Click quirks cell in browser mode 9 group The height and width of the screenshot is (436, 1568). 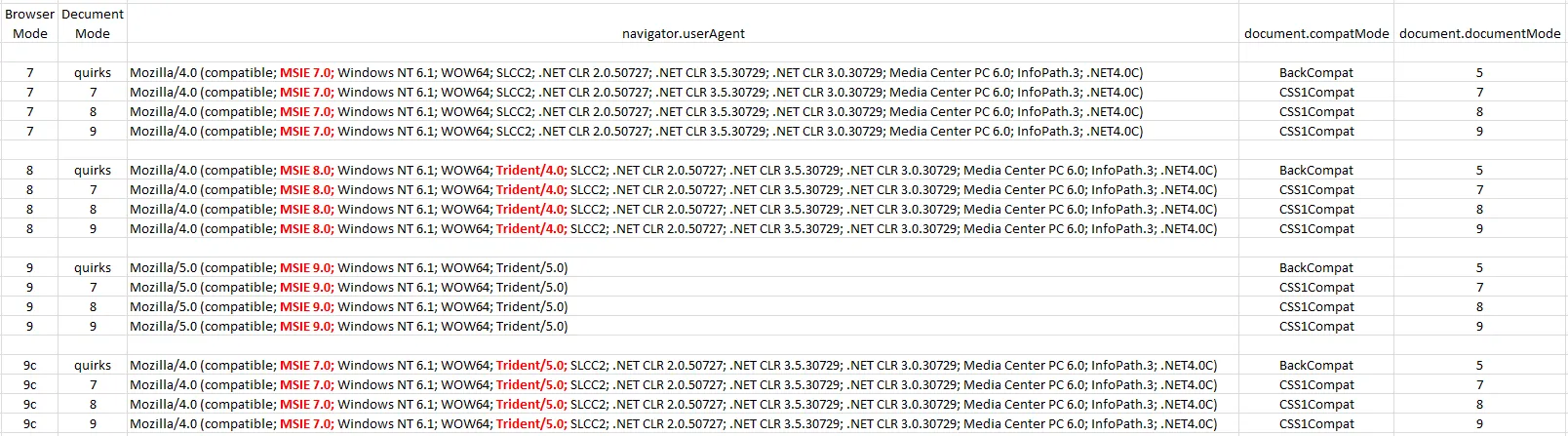click(x=93, y=267)
